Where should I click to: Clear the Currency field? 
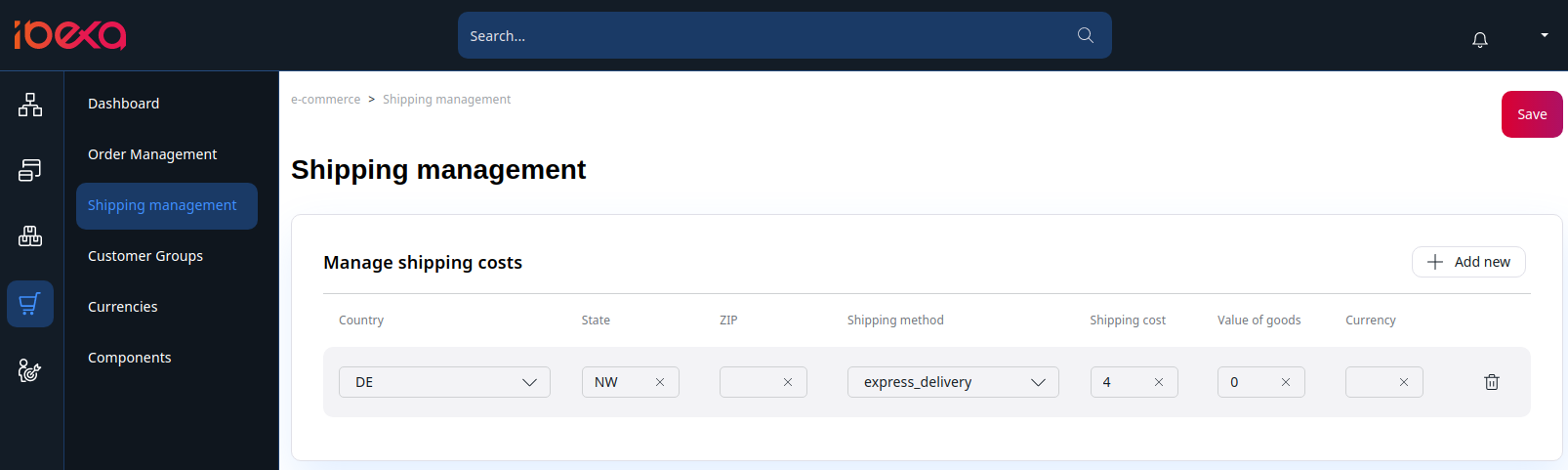click(1404, 382)
